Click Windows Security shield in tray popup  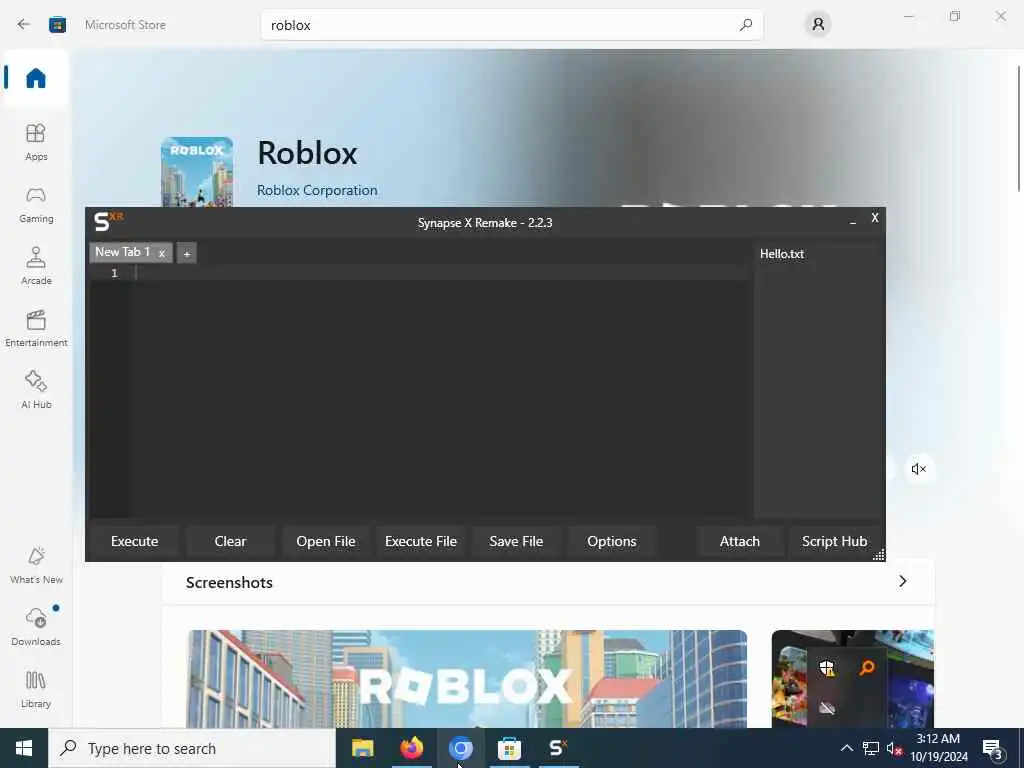pos(827,668)
